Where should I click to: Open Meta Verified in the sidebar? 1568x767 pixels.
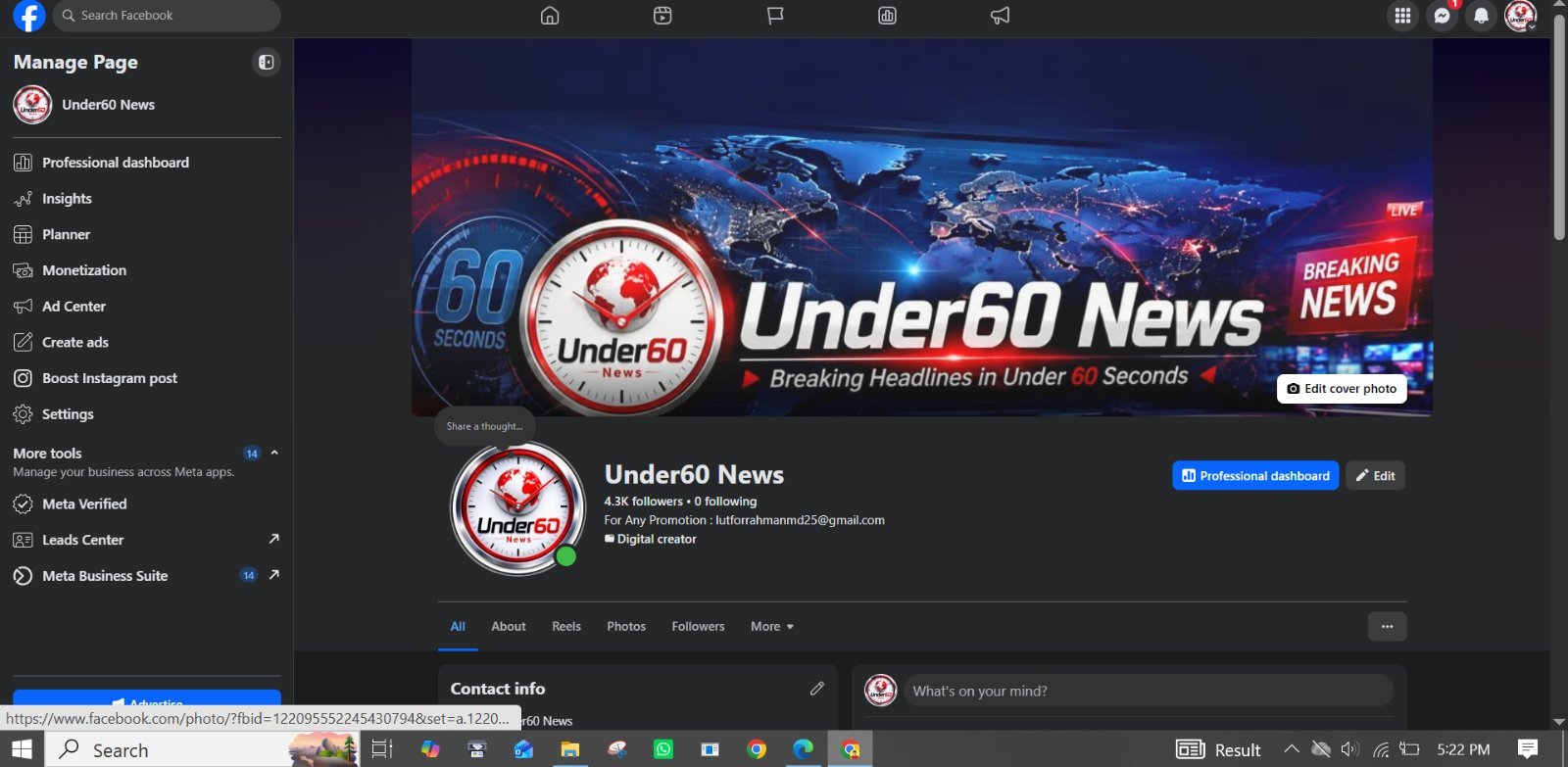pyautogui.click(x=147, y=504)
